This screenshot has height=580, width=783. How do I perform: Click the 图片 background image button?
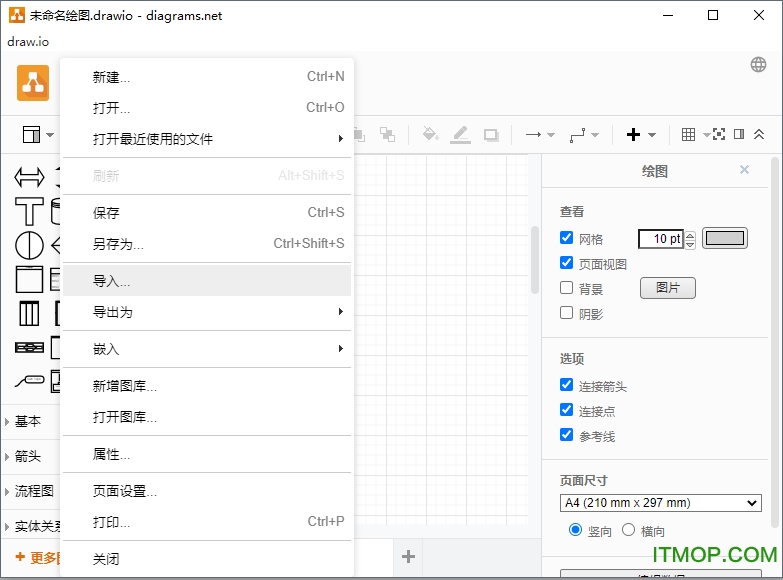(668, 288)
